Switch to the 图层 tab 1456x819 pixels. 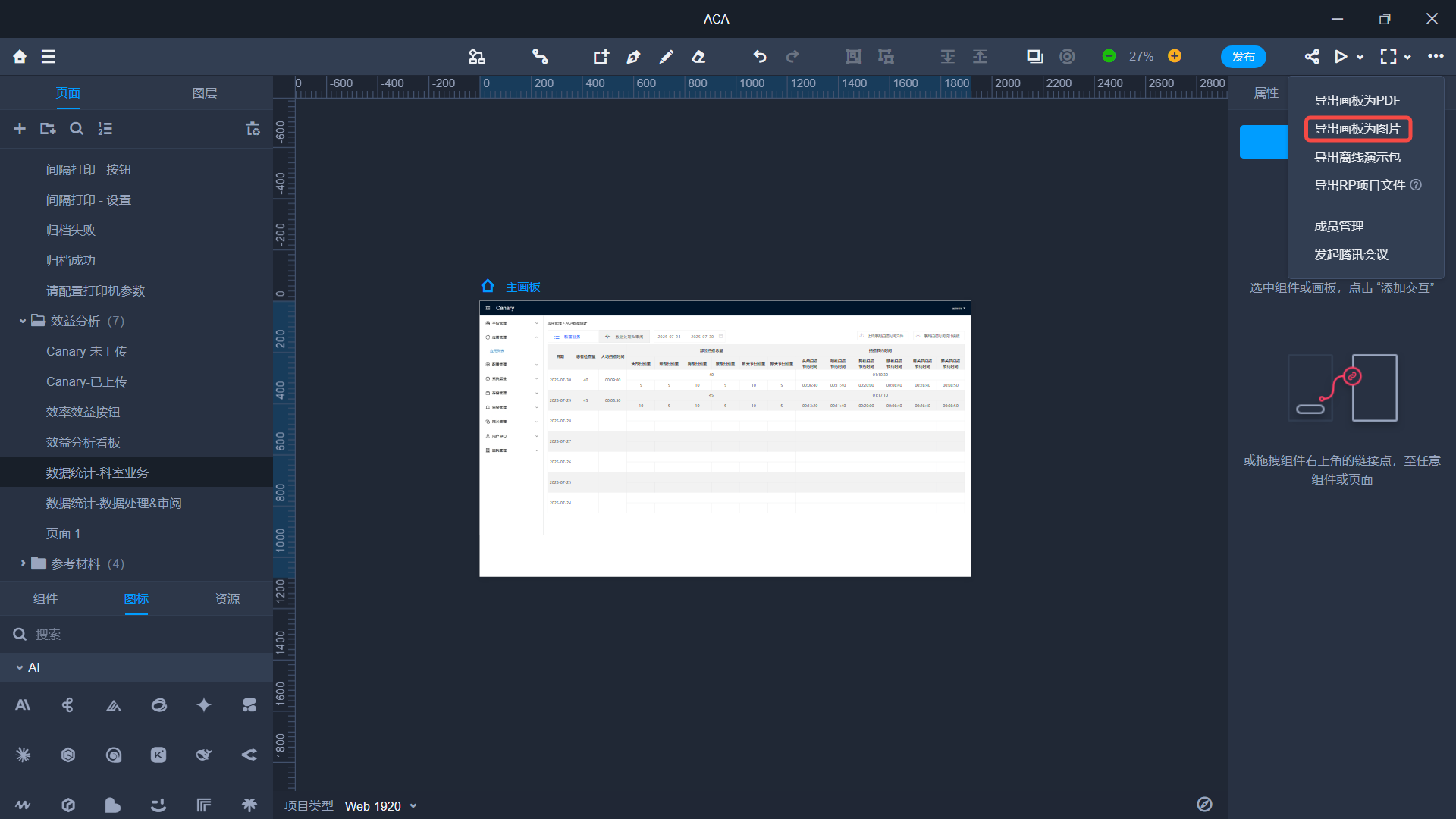204,93
